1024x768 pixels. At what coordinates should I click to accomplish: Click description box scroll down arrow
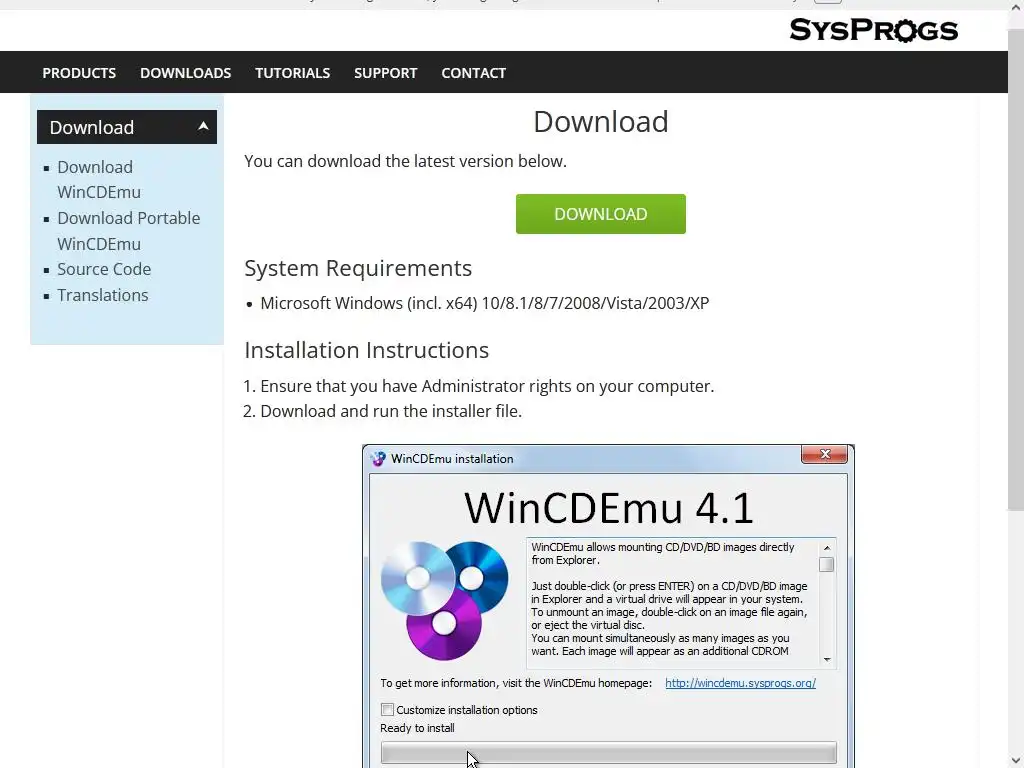coord(827,660)
